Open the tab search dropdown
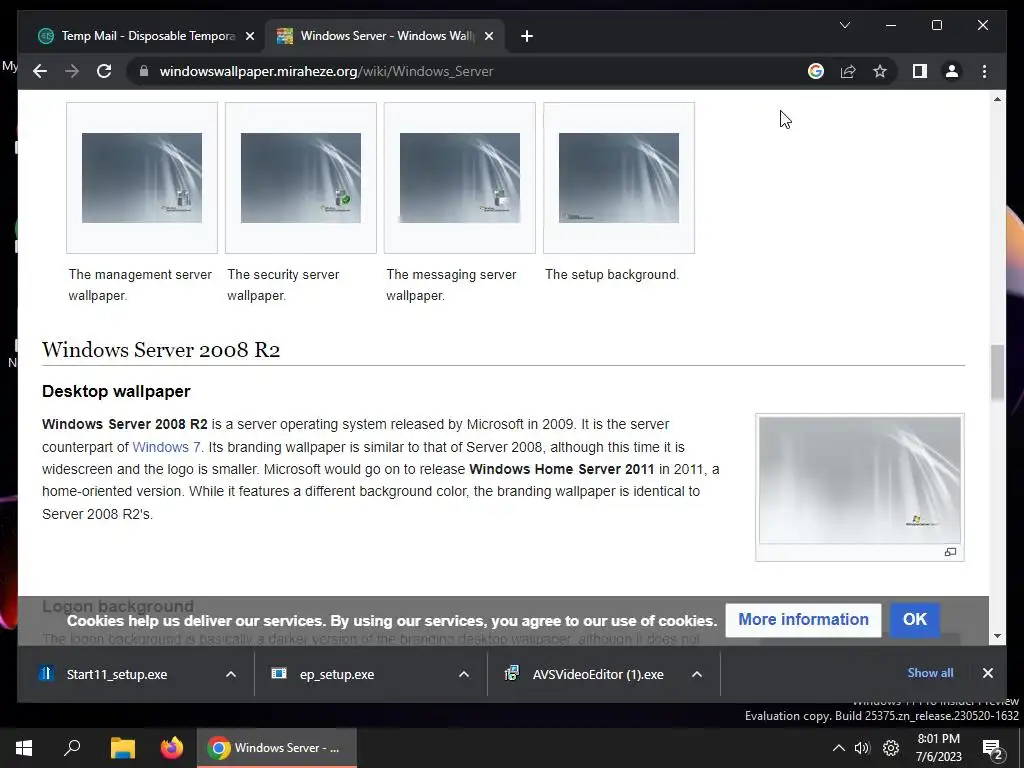 (844, 25)
